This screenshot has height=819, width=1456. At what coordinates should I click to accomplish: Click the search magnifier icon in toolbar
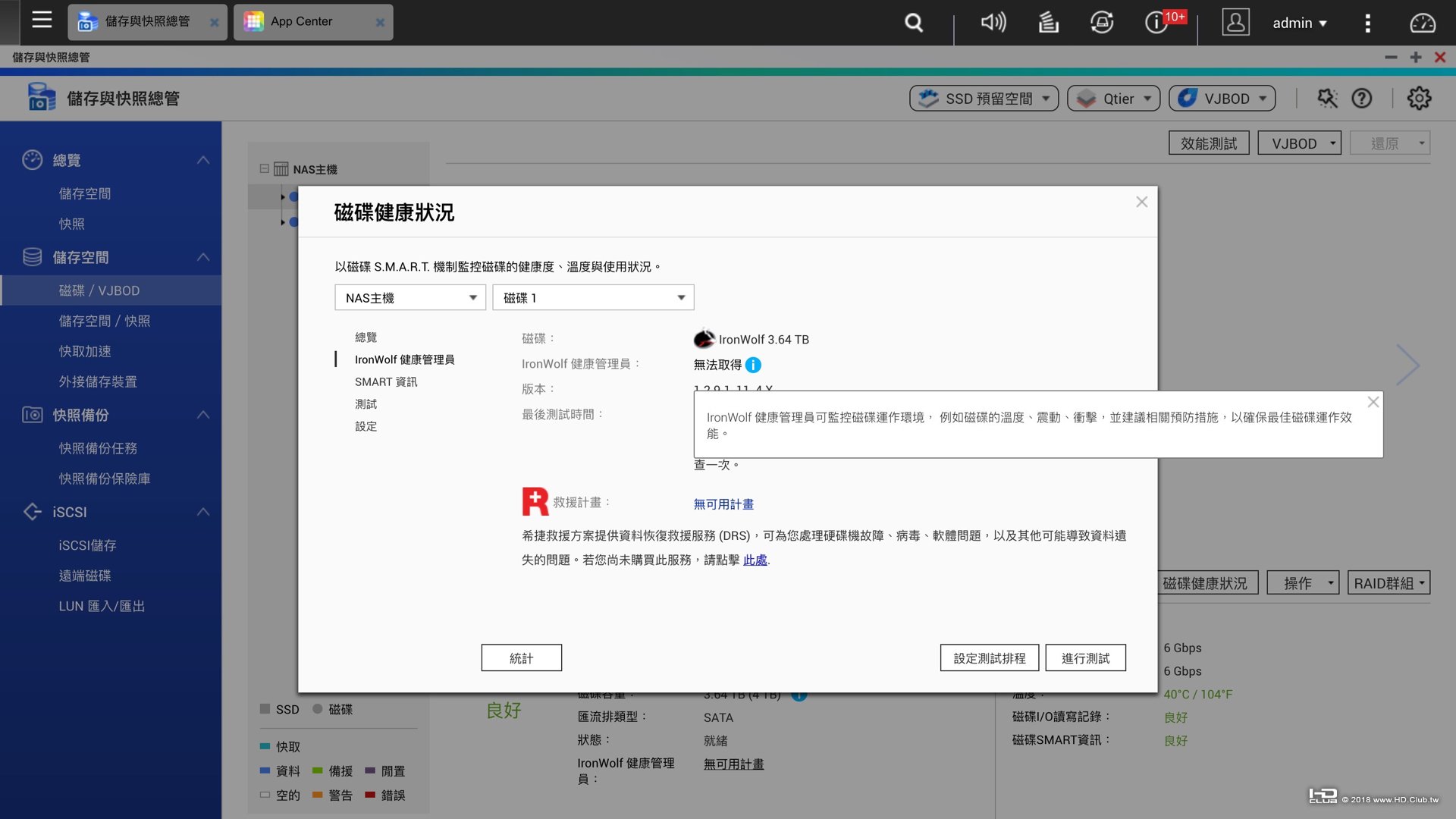912,22
